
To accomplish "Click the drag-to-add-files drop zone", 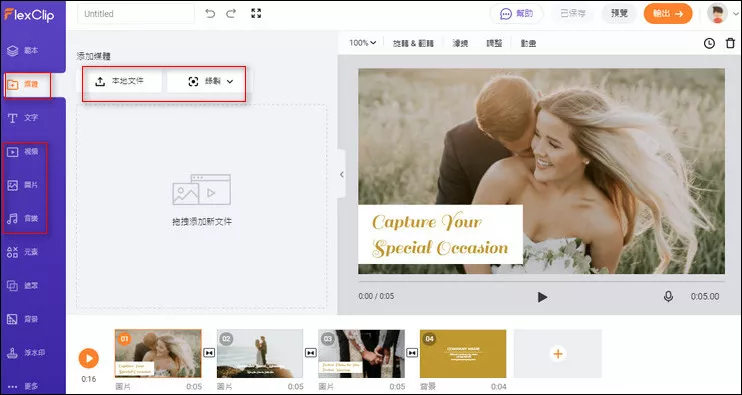I will (202, 207).
